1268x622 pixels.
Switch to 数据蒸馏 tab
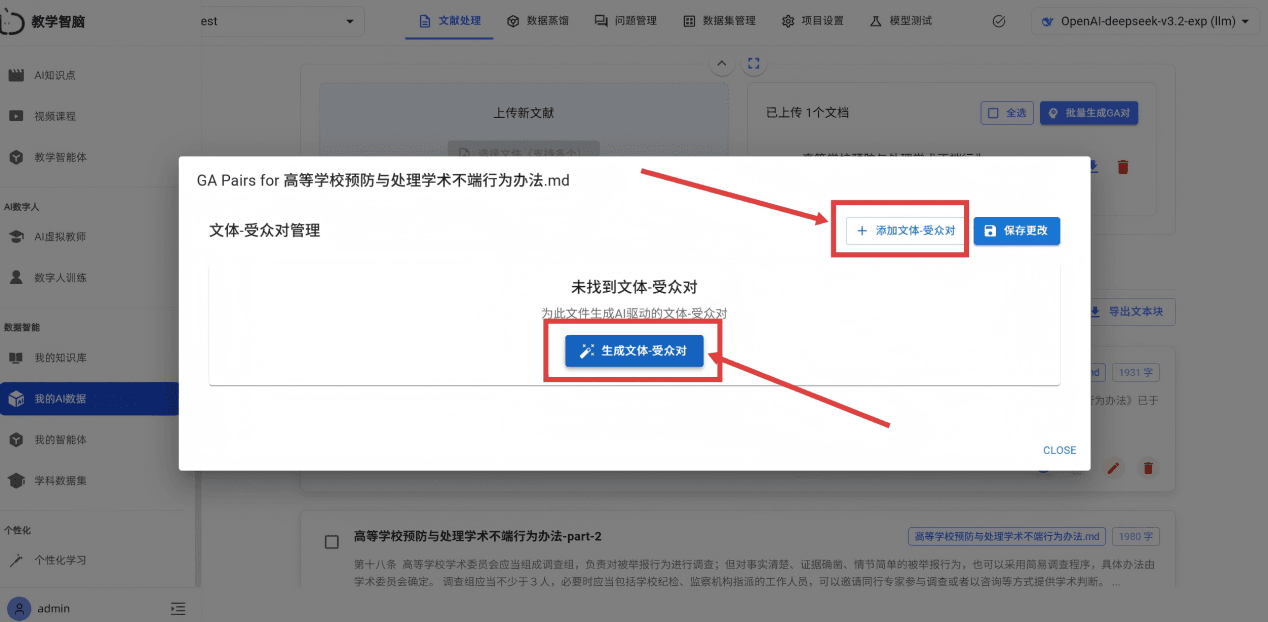coord(537,21)
